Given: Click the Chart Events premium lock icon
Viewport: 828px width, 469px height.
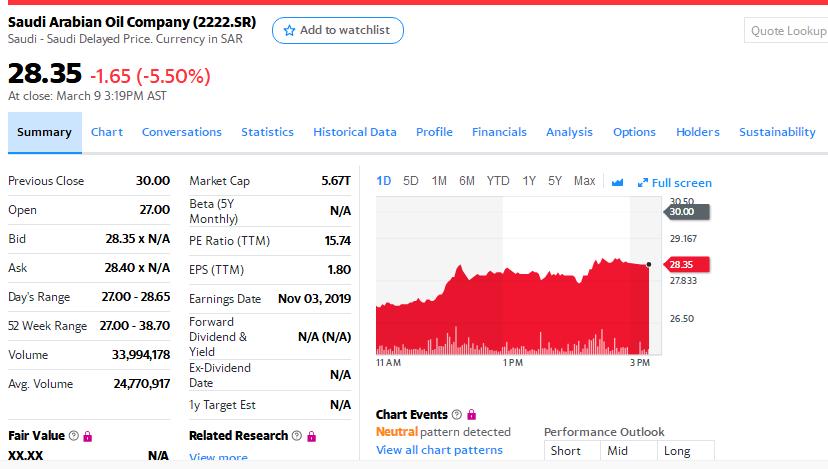Looking at the screenshot, I should (472, 415).
